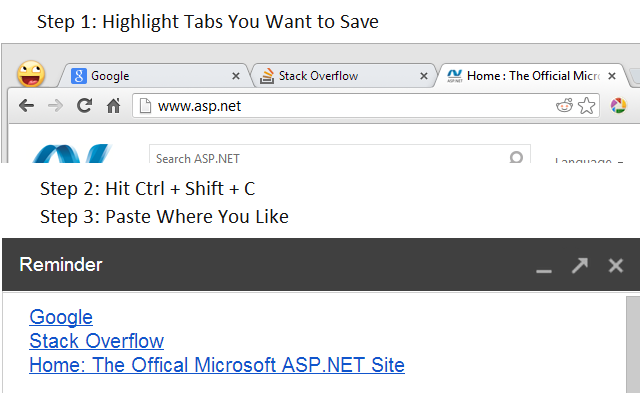The height and width of the screenshot is (400, 640).
Task: Open the Google link in Reminder
Action: 61,317
